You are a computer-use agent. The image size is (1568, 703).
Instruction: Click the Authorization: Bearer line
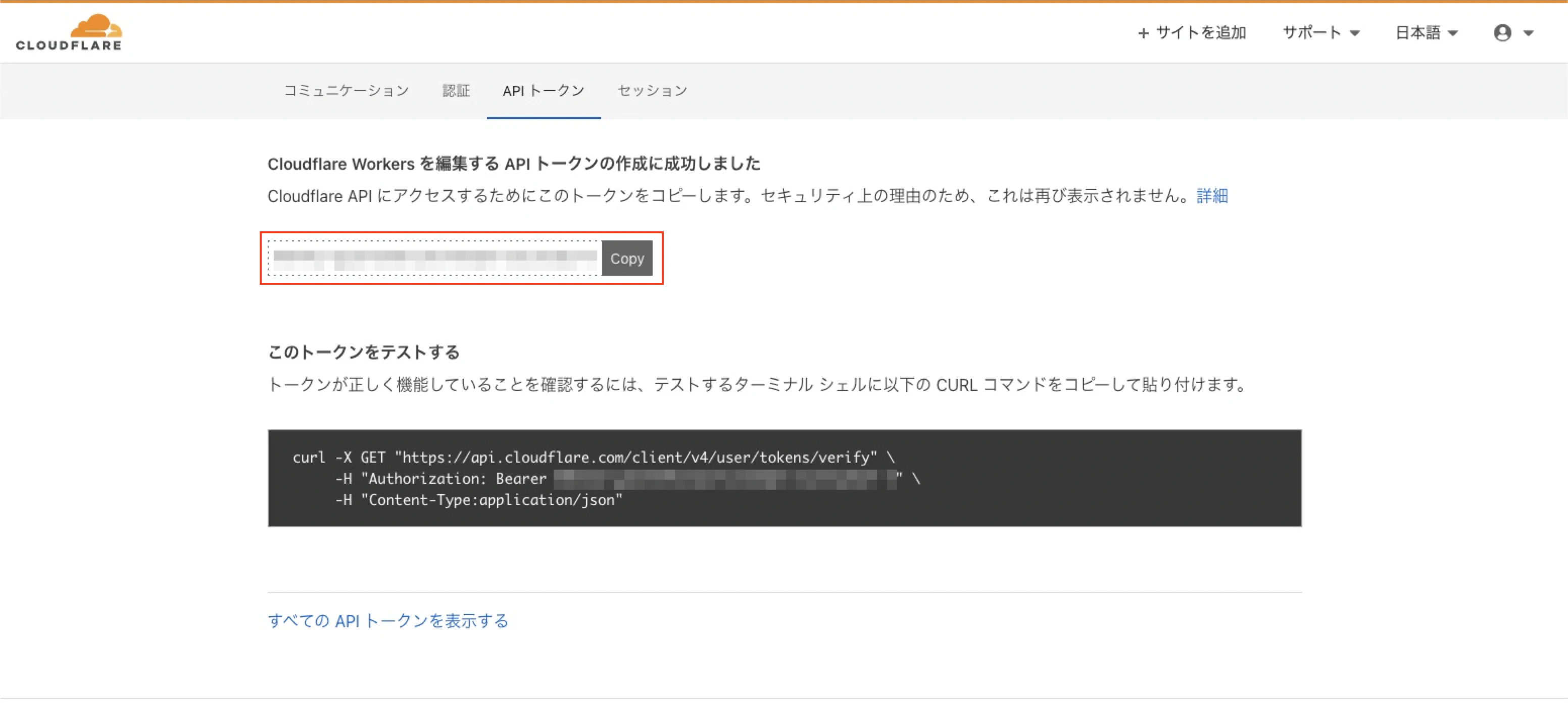click(x=627, y=479)
